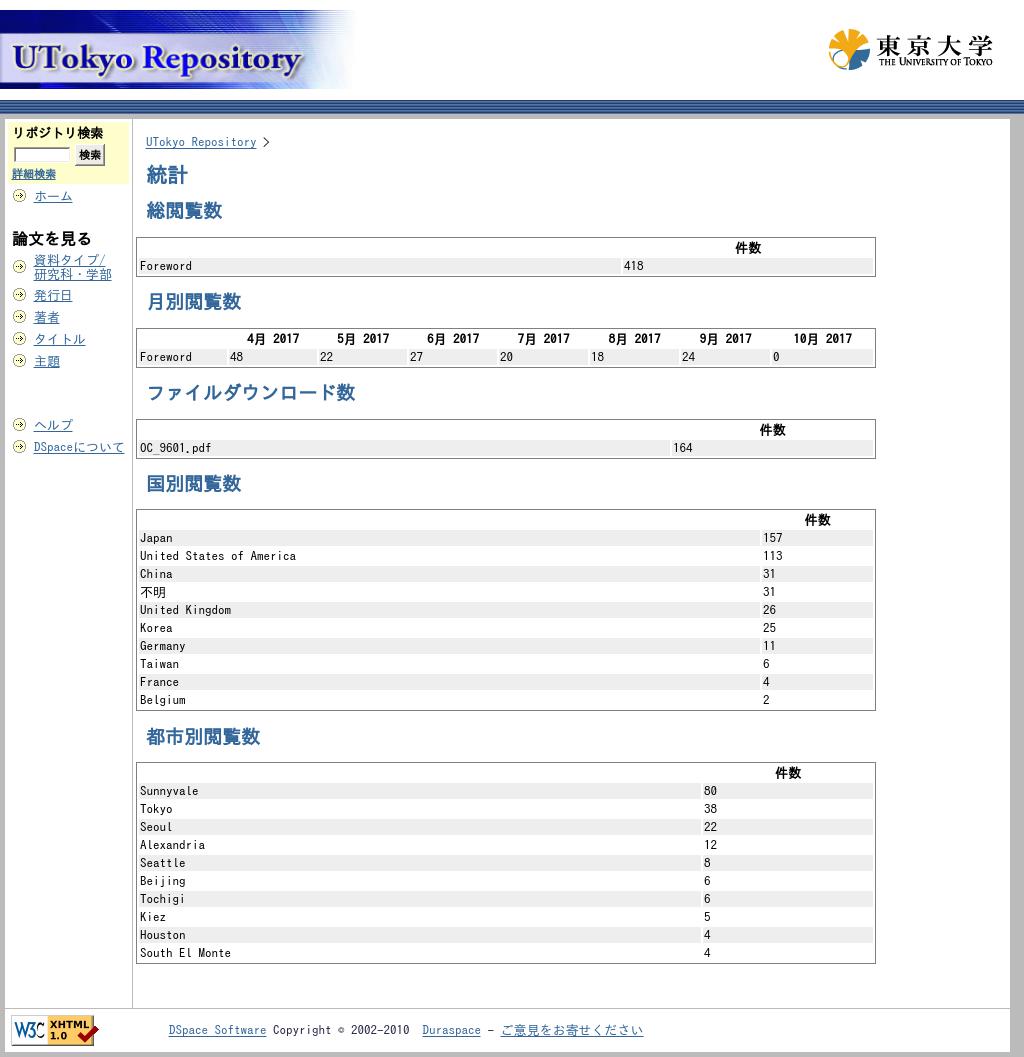Click the Tokyo city row

[x=506, y=809]
